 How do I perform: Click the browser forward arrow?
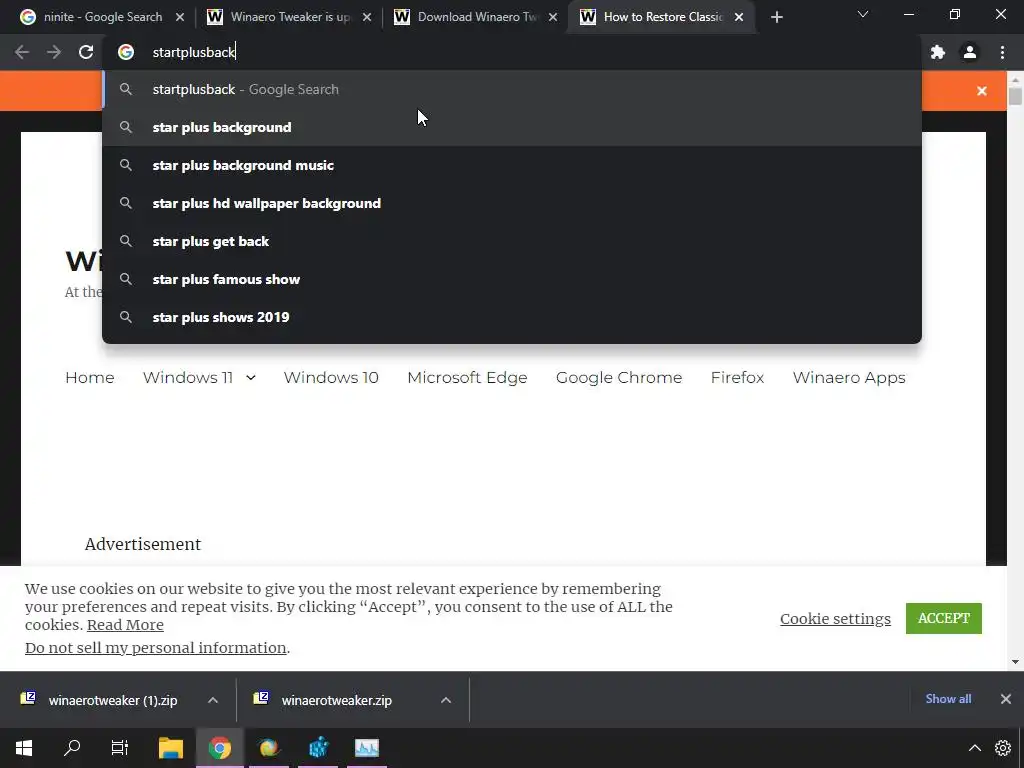tap(54, 52)
